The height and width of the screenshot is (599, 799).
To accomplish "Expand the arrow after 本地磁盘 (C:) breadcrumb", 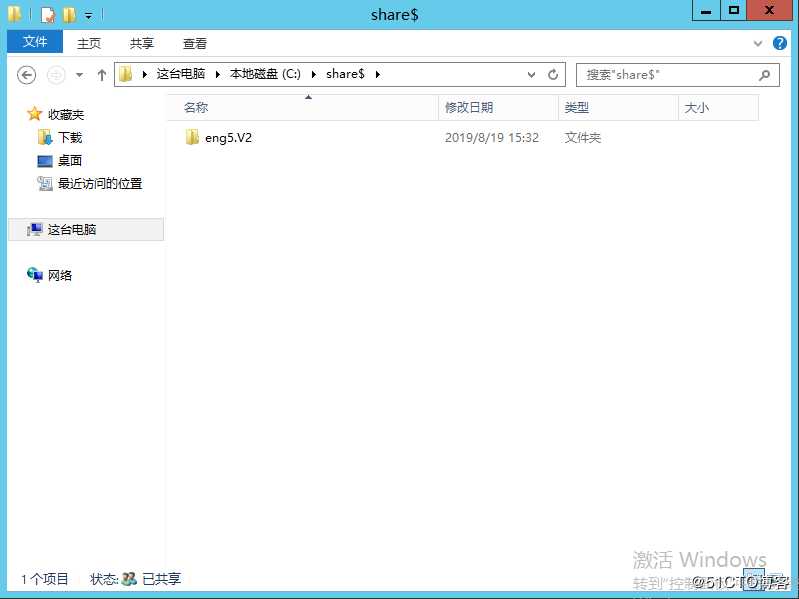I will [x=314, y=74].
